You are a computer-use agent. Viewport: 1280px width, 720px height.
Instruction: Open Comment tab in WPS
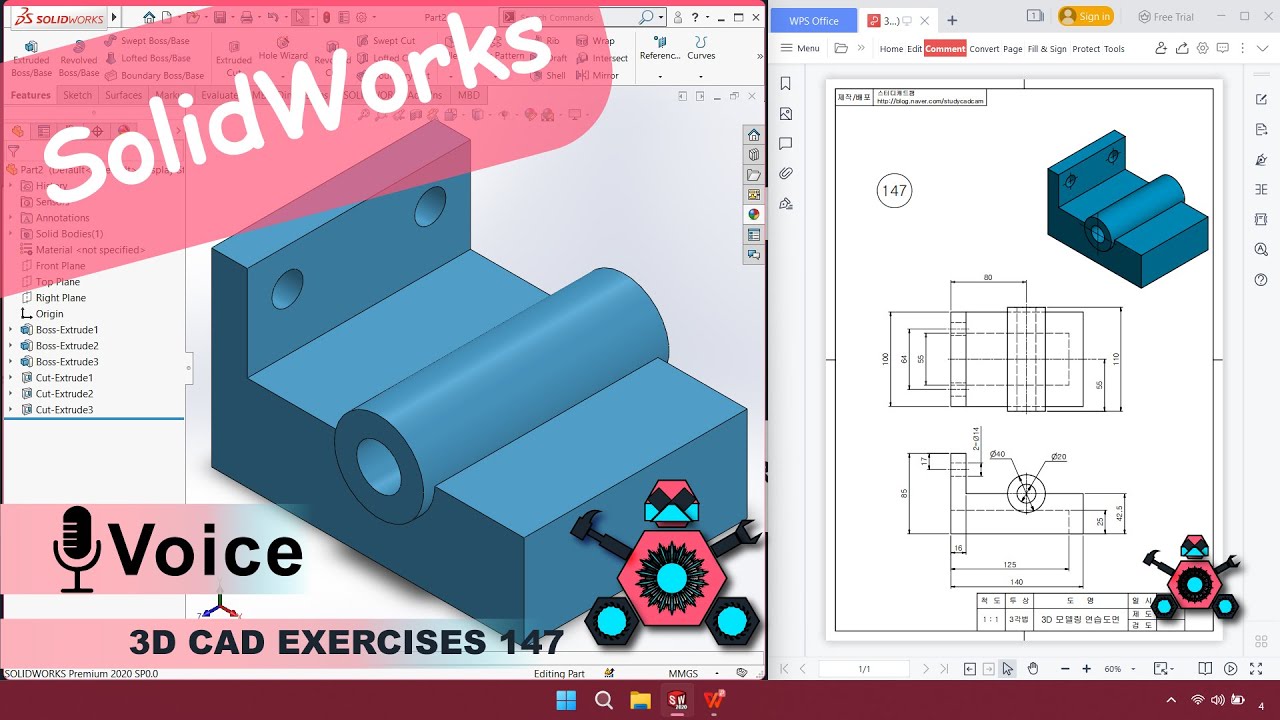pos(945,48)
